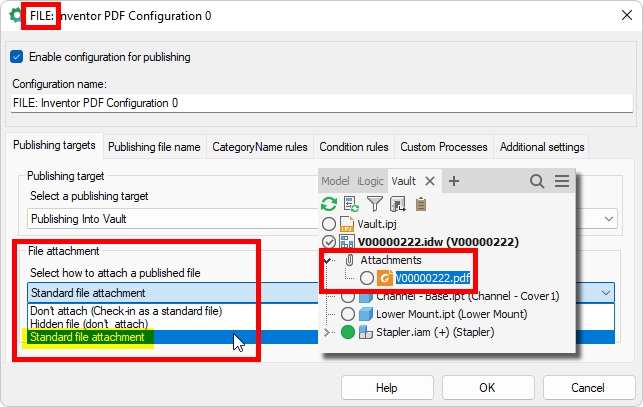Image resolution: width=643 pixels, height=407 pixels.
Task: Open search in the Vault browser panel
Action: pos(537,181)
